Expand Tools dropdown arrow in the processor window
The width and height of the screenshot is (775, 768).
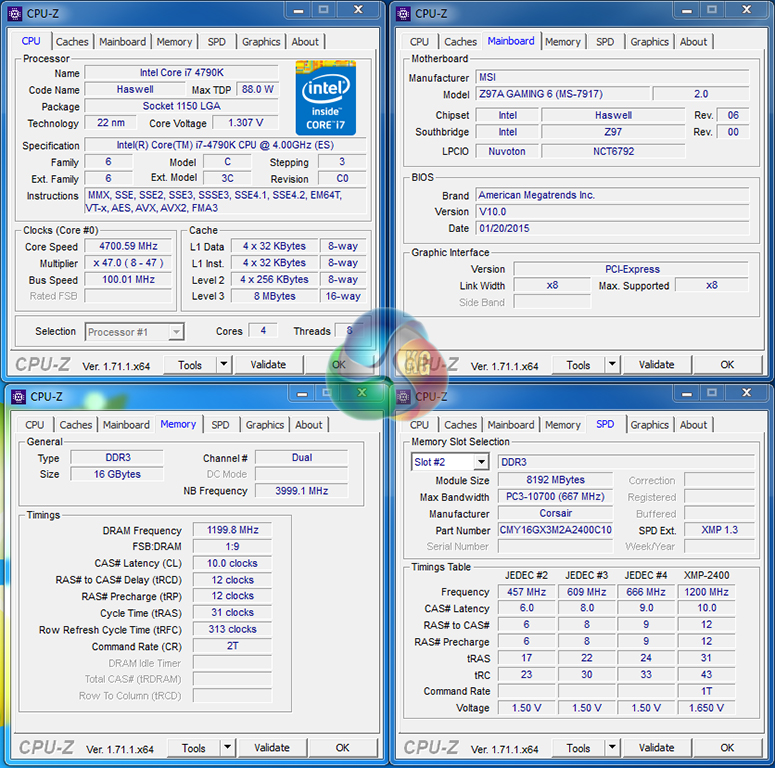[x=224, y=365]
